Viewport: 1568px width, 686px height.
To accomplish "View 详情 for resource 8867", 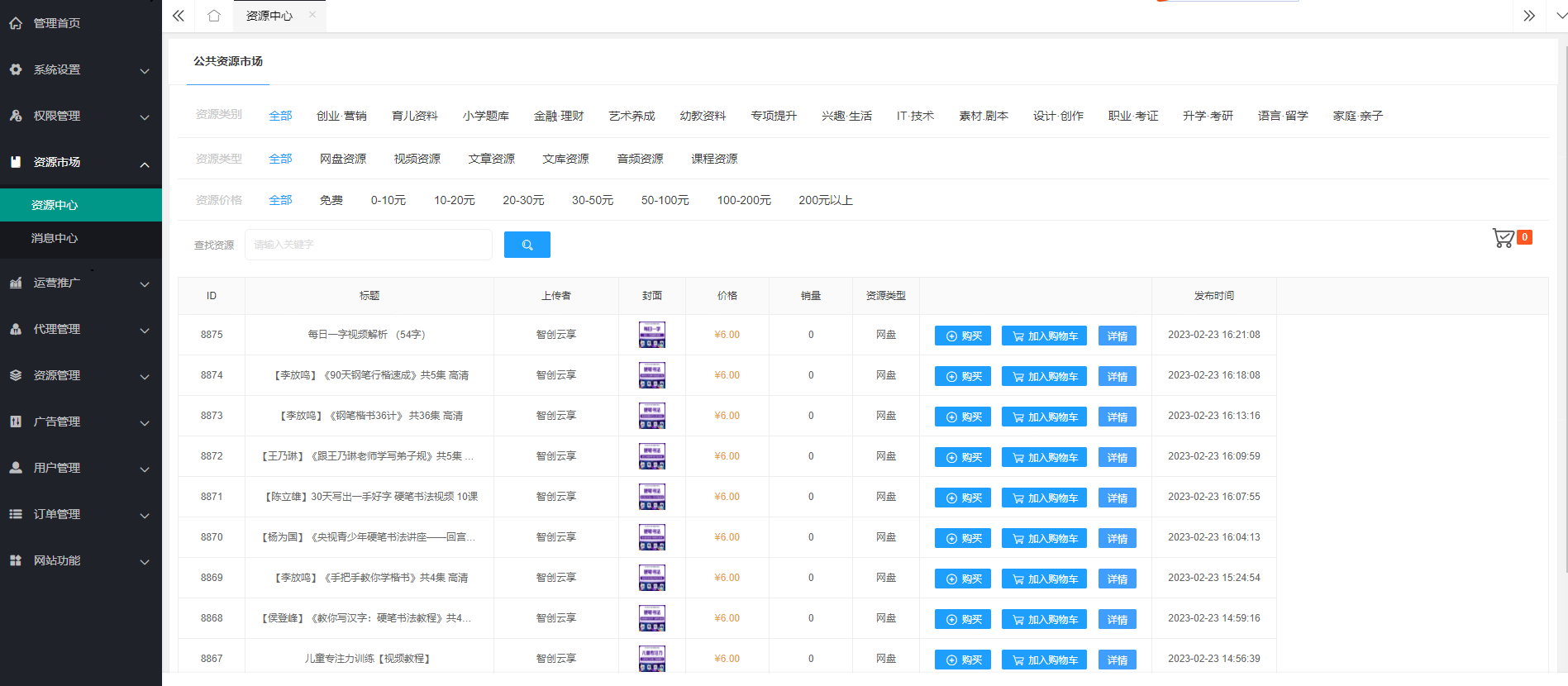I will pos(1118,660).
